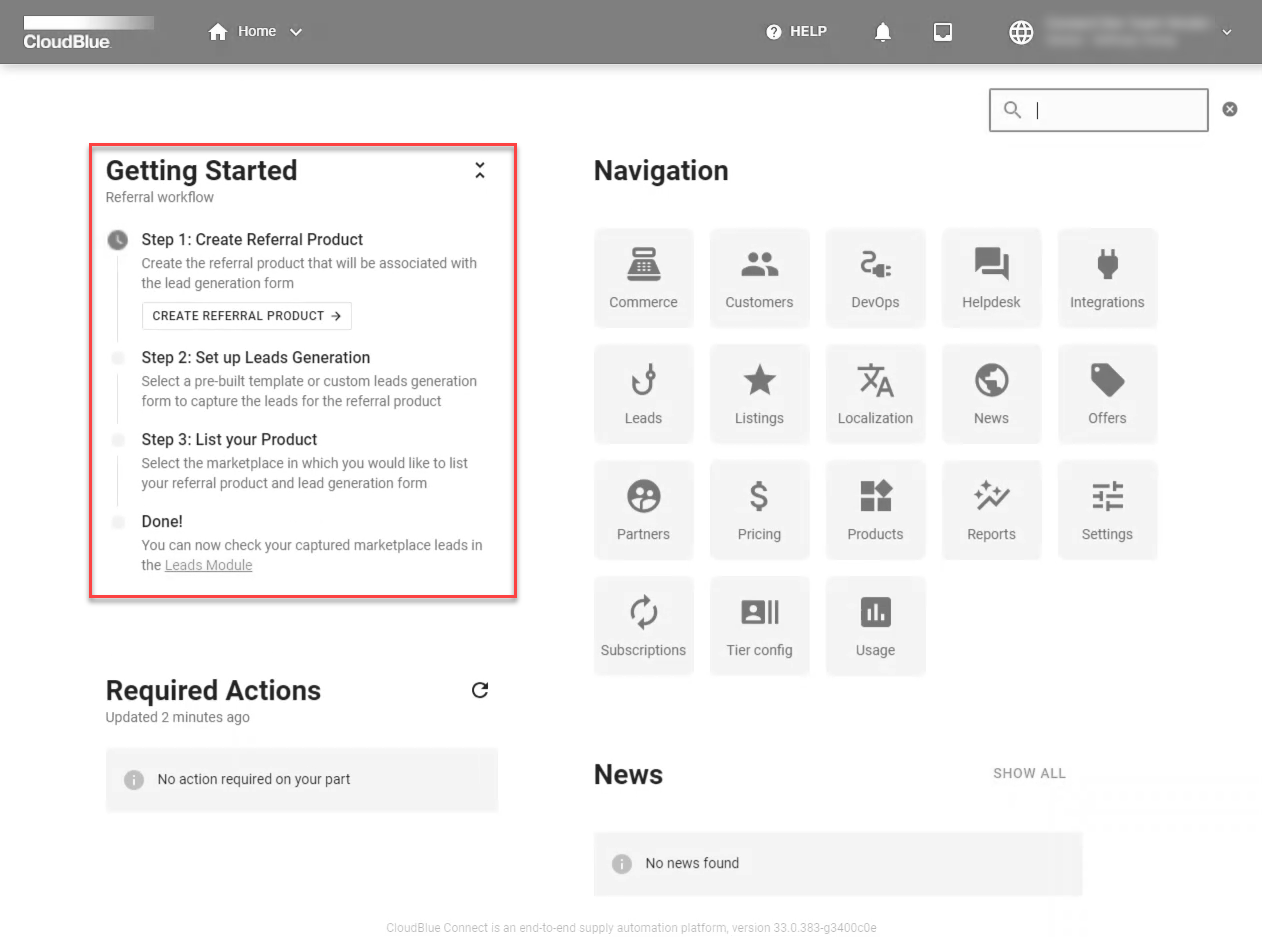Open the Offers module tile
The image size is (1262, 937).
[1107, 394]
